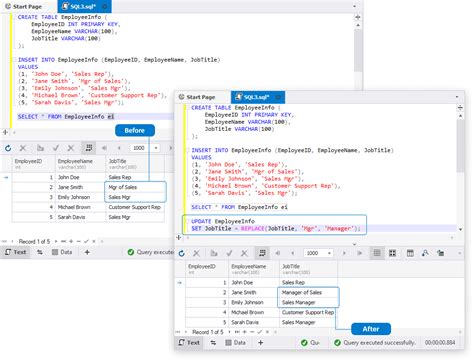The height and width of the screenshot is (364, 474).
Task: Go to previous page in front window
Action: tap(292, 253)
